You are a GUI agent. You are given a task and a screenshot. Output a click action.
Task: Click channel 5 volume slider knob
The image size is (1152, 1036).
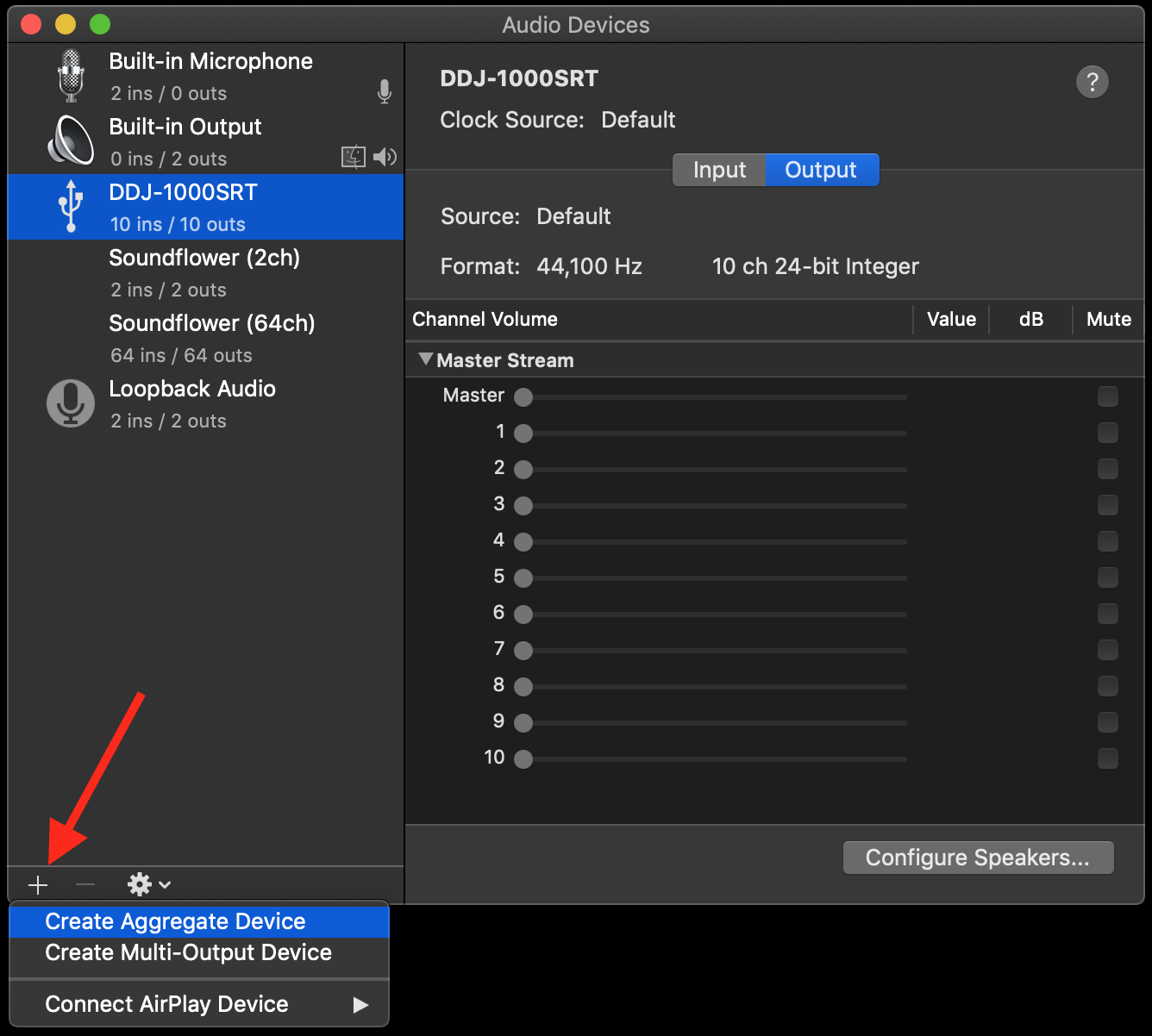tap(523, 578)
